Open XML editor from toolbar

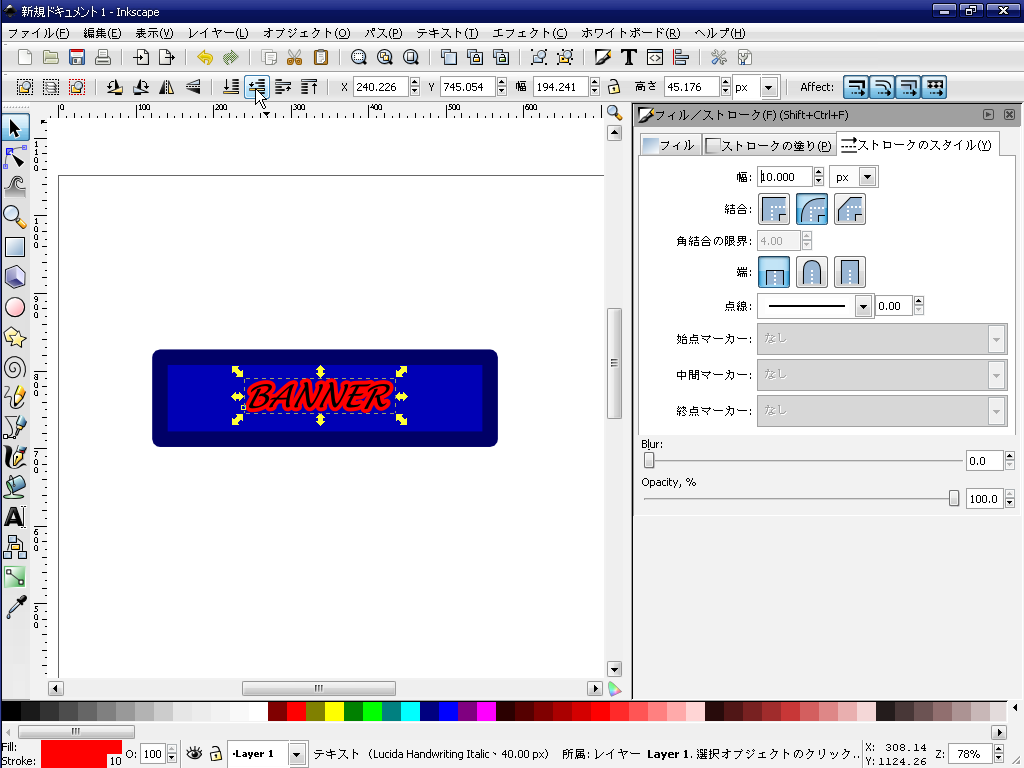[x=655, y=57]
